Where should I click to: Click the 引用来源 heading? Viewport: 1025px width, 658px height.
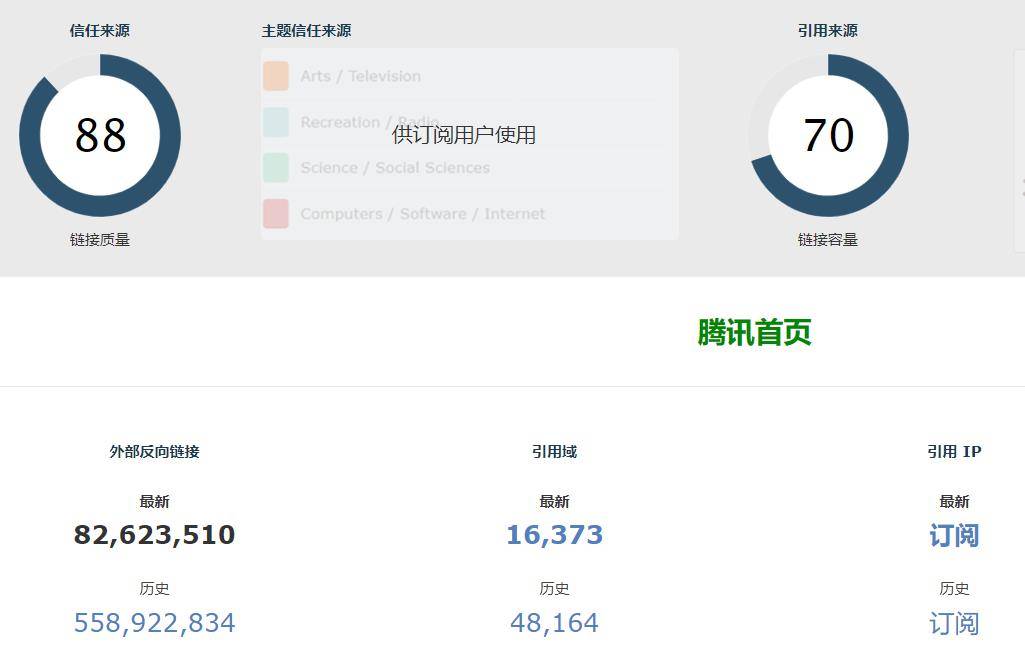point(828,31)
